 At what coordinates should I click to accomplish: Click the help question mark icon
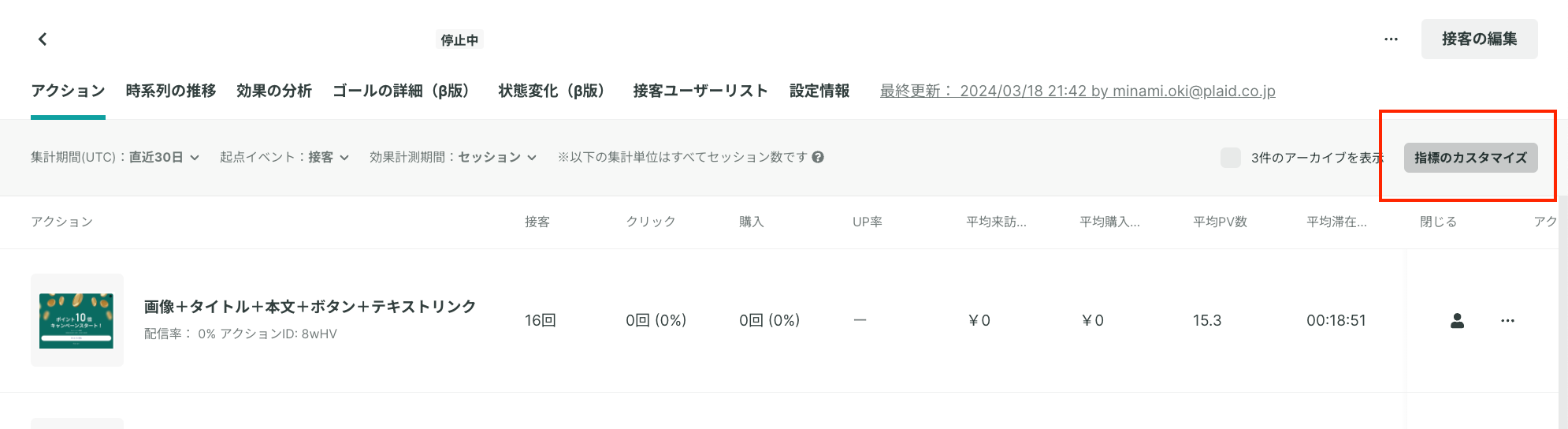click(x=818, y=157)
